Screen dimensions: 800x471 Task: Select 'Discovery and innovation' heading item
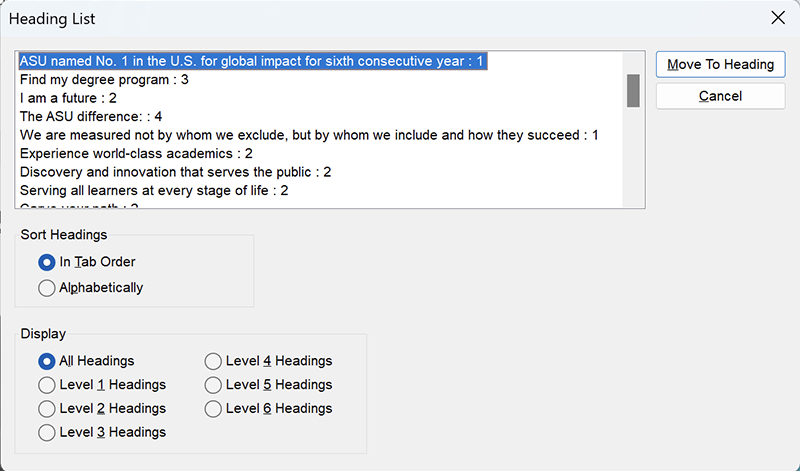[x=176, y=172]
